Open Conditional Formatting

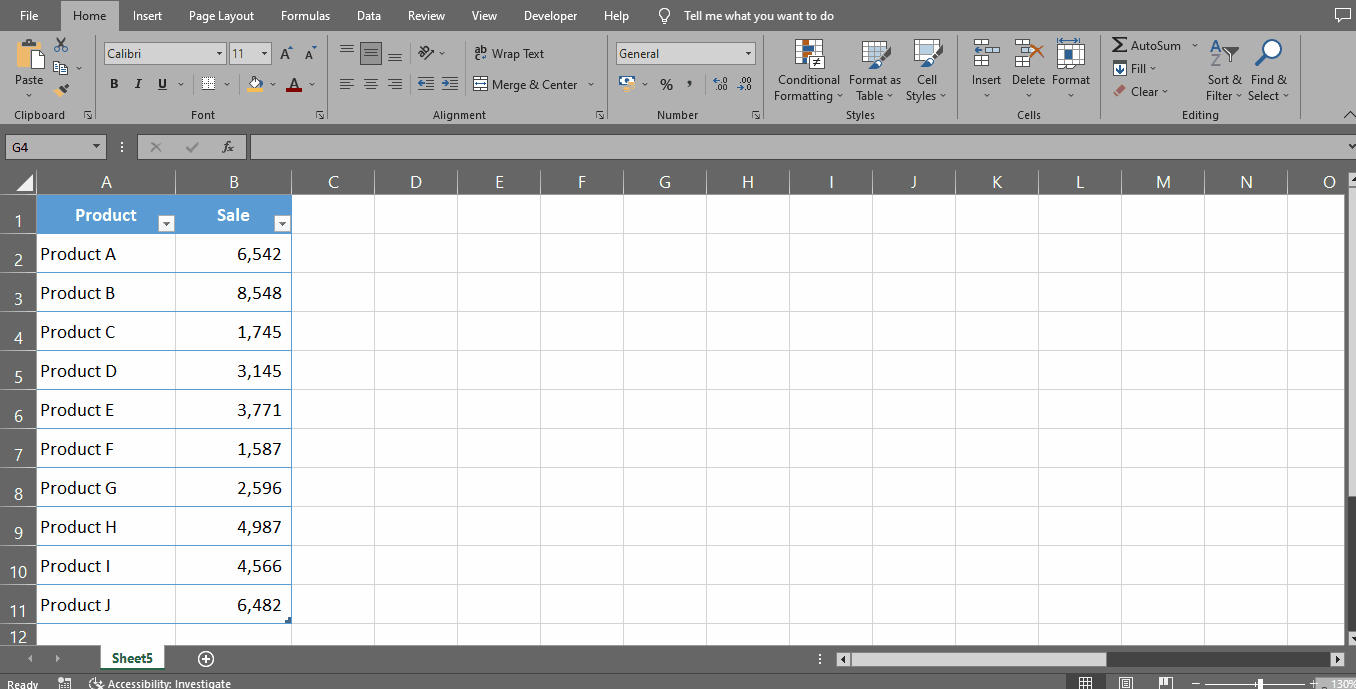[808, 70]
